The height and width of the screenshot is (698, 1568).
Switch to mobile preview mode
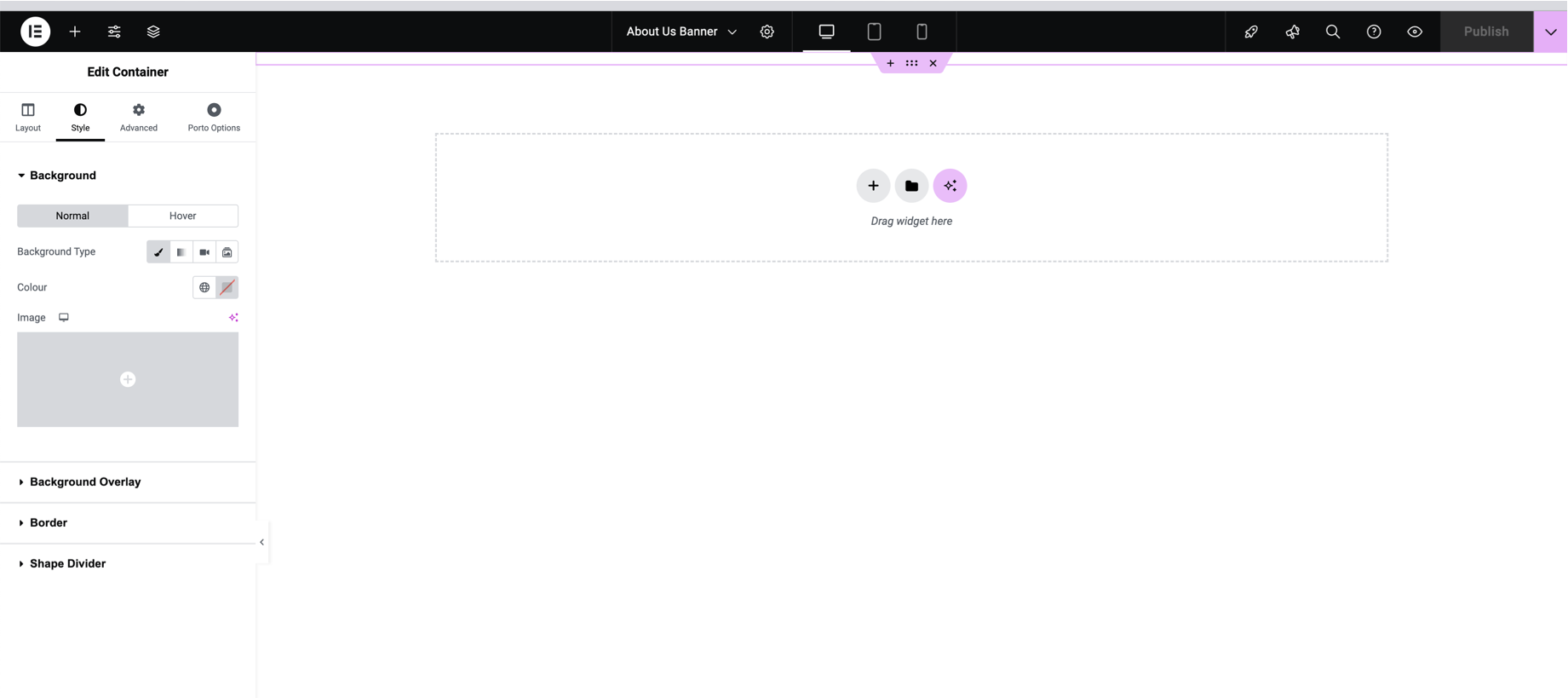pyautogui.click(x=922, y=32)
